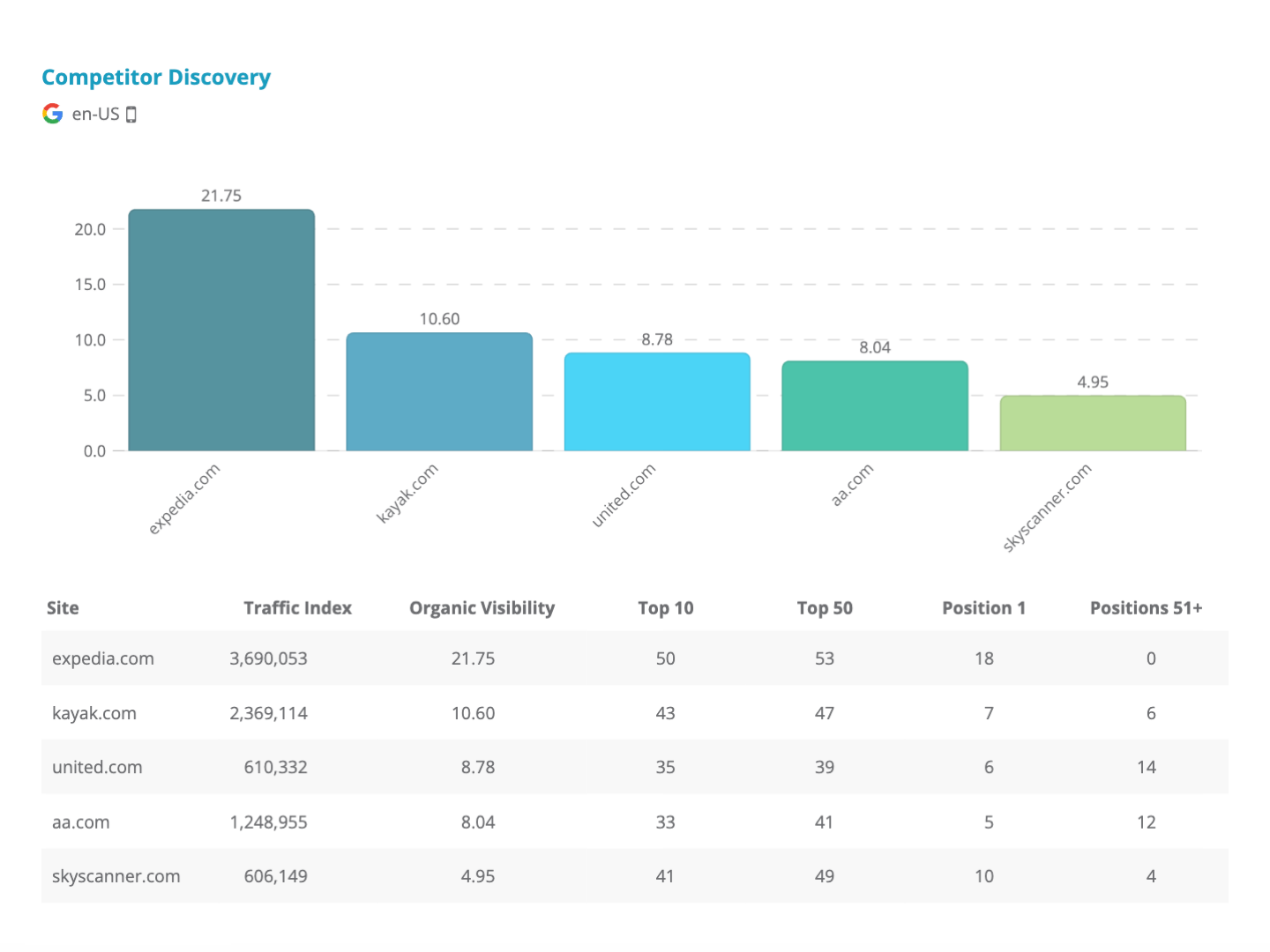Click the 15.0 y-axis label
Viewport: 1270px width, 952px height.
point(90,285)
